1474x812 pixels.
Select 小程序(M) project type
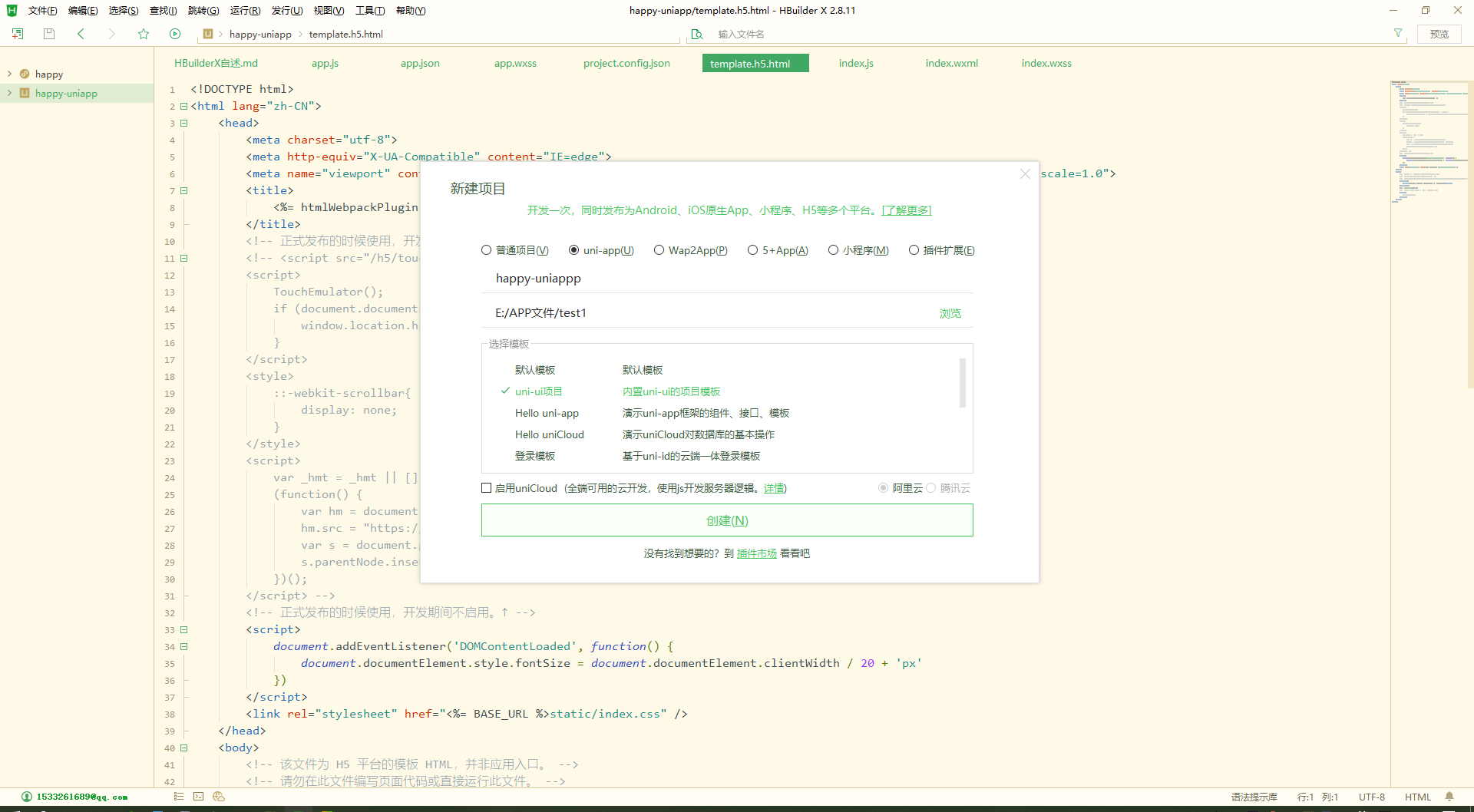(858, 250)
